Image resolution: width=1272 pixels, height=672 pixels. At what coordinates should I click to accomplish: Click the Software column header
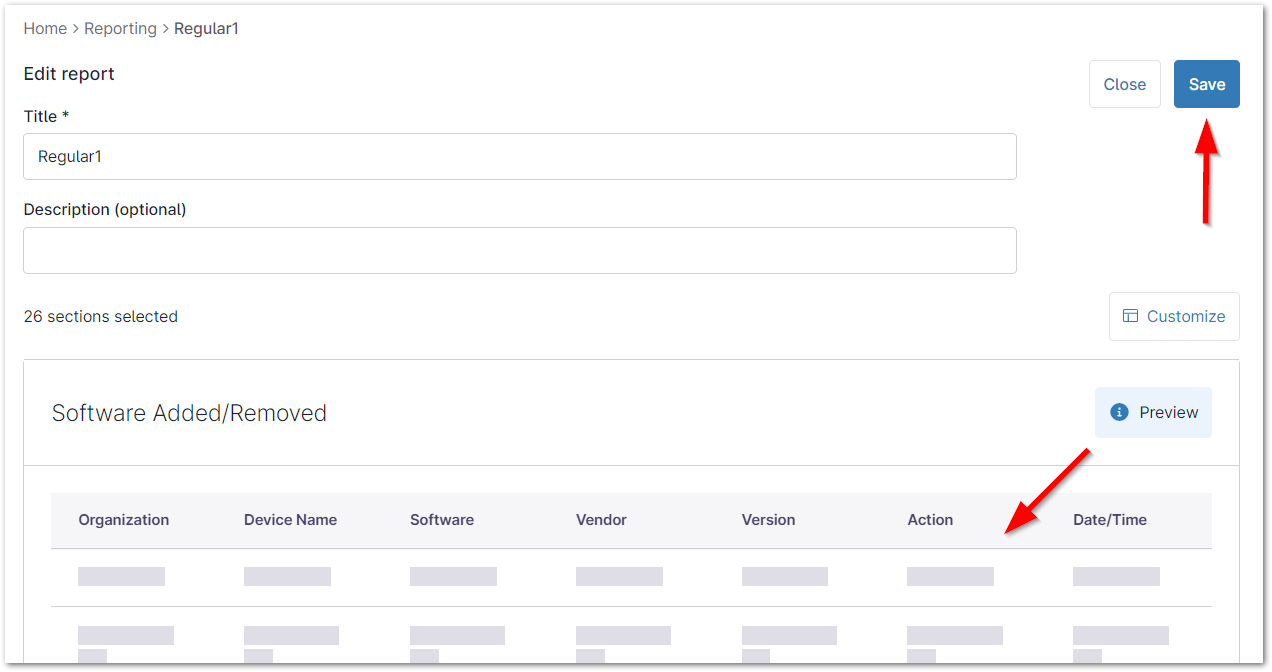point(442,520)
